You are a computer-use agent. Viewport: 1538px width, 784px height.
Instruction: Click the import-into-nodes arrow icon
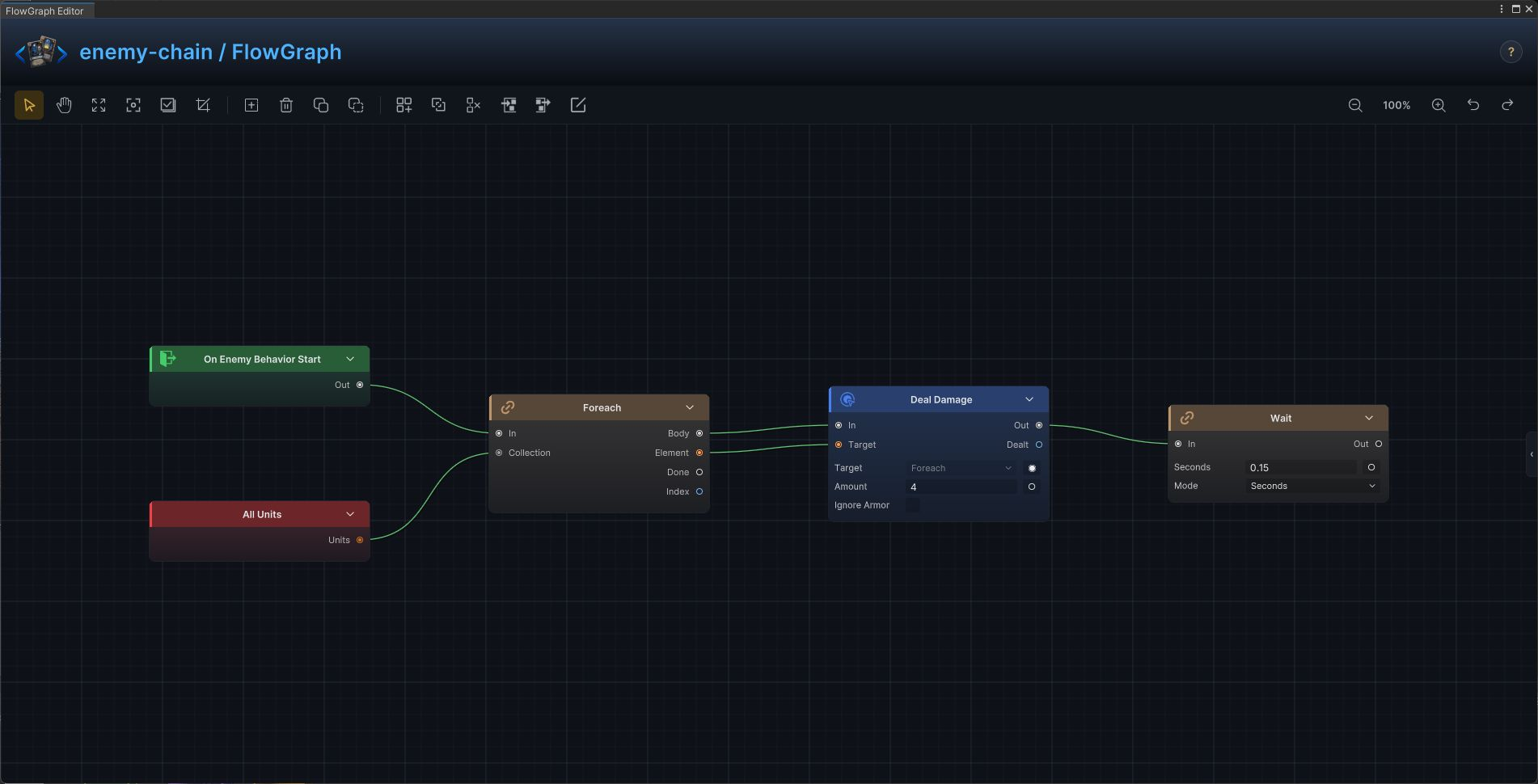point(509,105)
